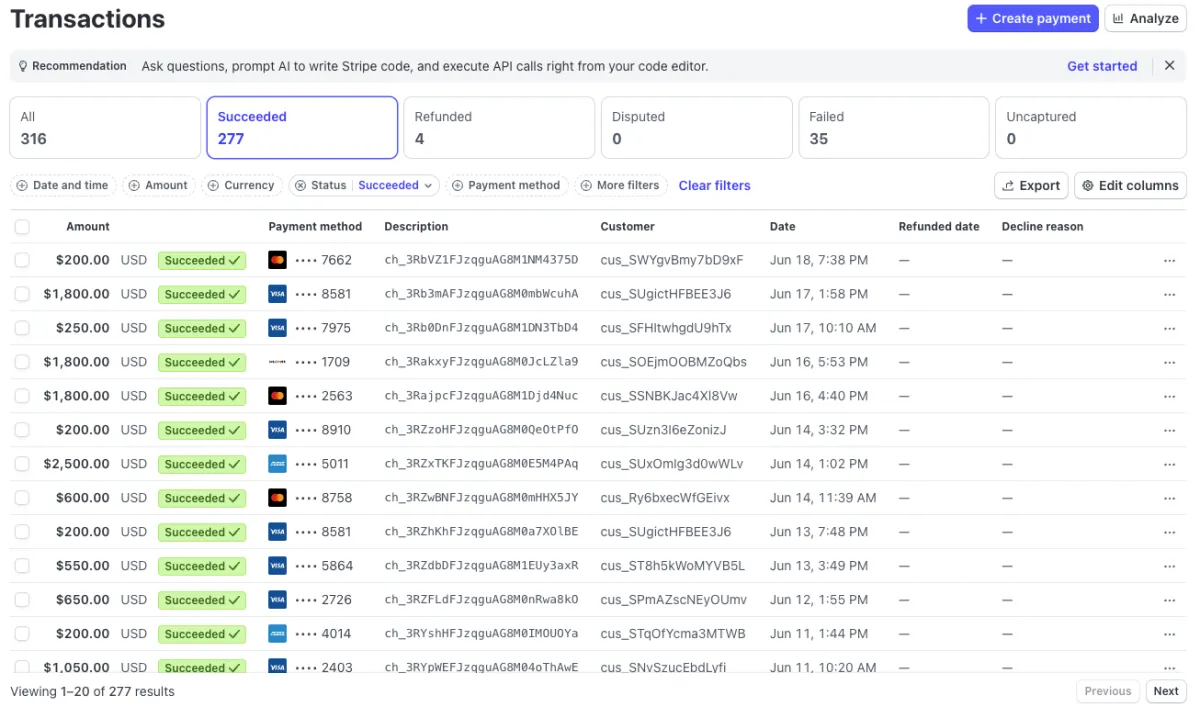This screenshot has width=1200, height=707.
Task: Switch to the Refunded 4 tab
Action: click(x=499, y=128)
